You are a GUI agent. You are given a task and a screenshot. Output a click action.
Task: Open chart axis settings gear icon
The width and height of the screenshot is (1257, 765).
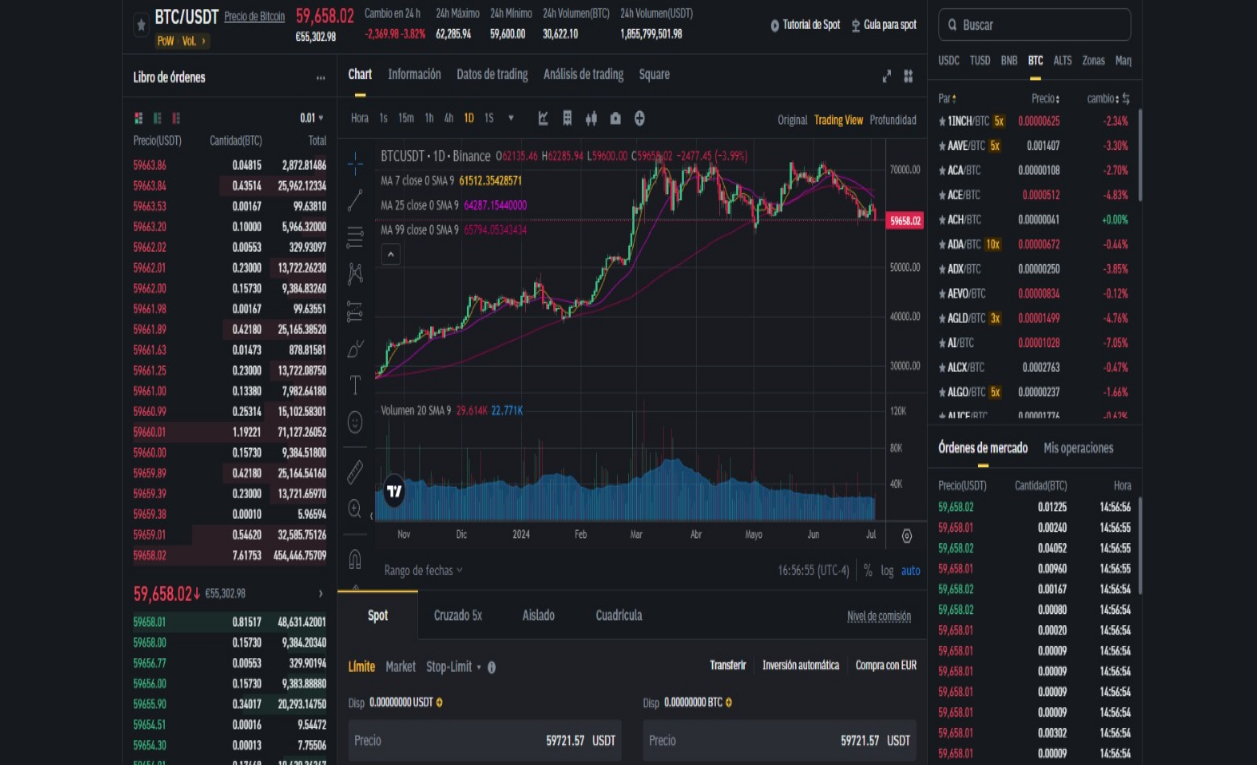(907, 536)
